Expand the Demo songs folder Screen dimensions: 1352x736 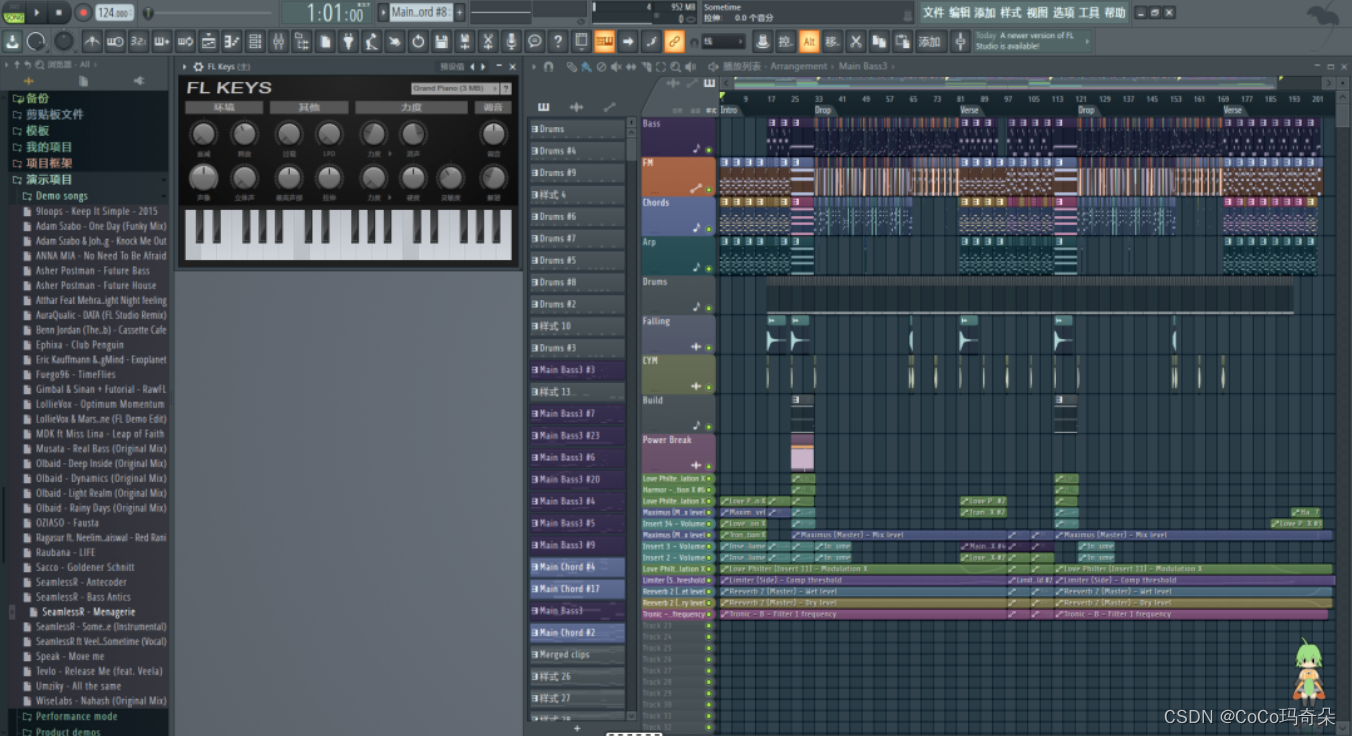click(x=61, y=196)
